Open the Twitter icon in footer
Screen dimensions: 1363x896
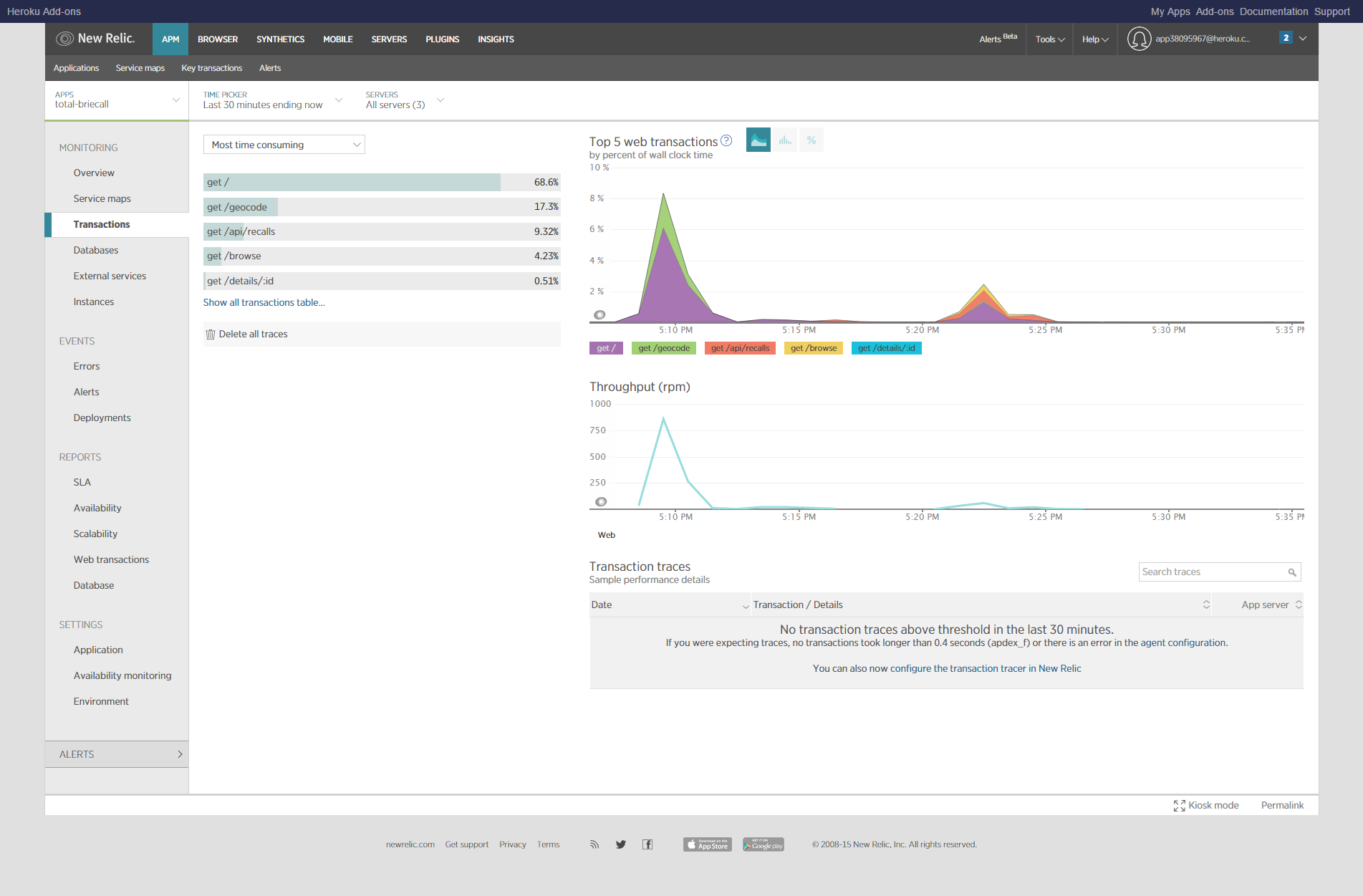(x=621, y=844)
